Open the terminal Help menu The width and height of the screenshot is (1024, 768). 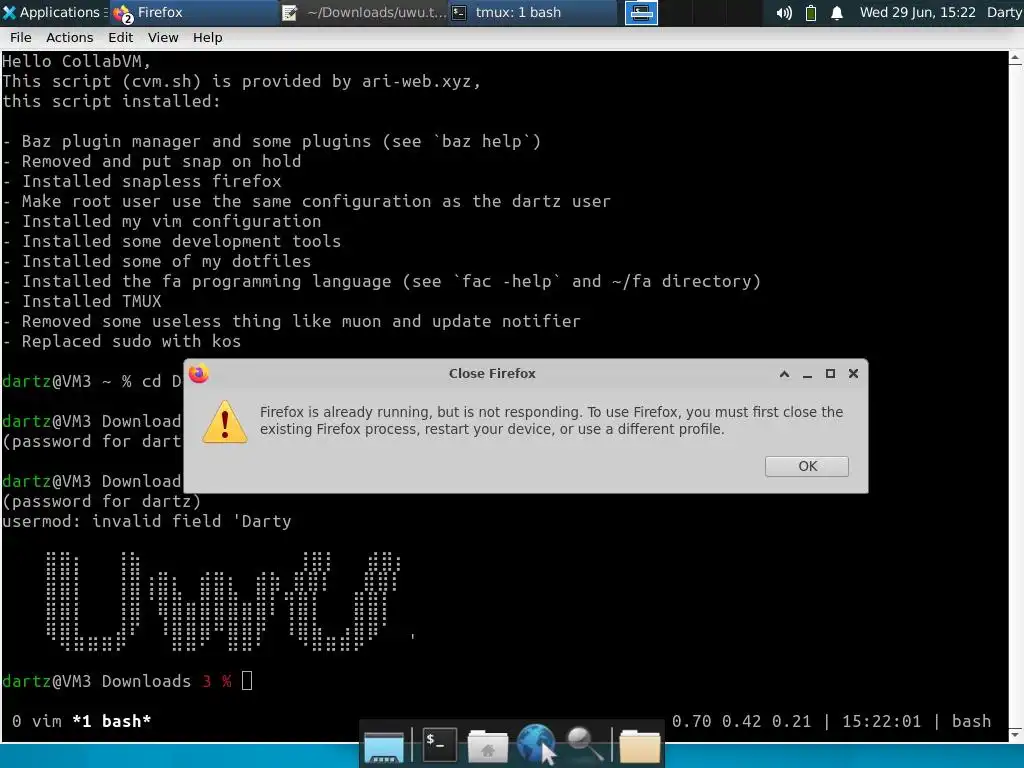coord(207,38)
